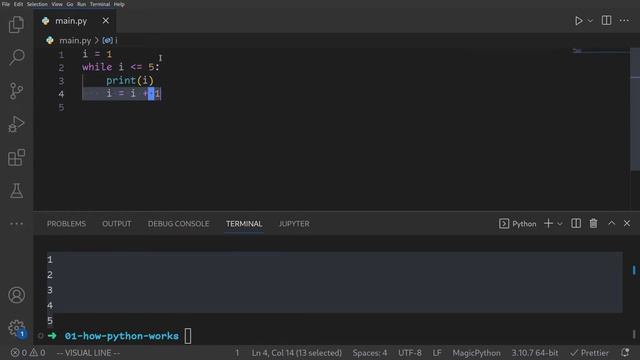The image size is (640, 360).
Task: Click the VISUAL LINE vim mode indicator
Action: coord(88,353)
